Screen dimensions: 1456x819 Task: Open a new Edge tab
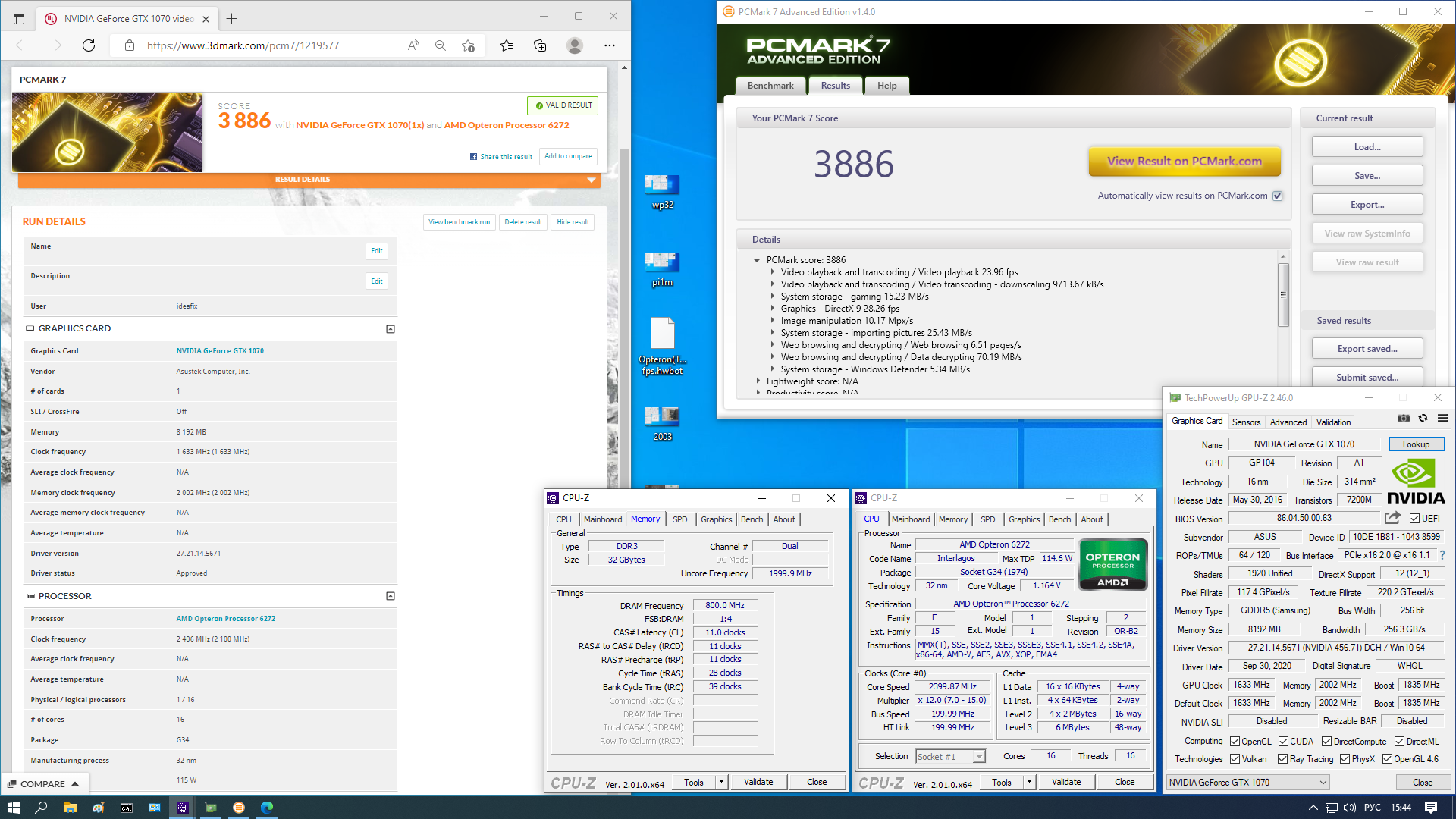tap(232, 18)
